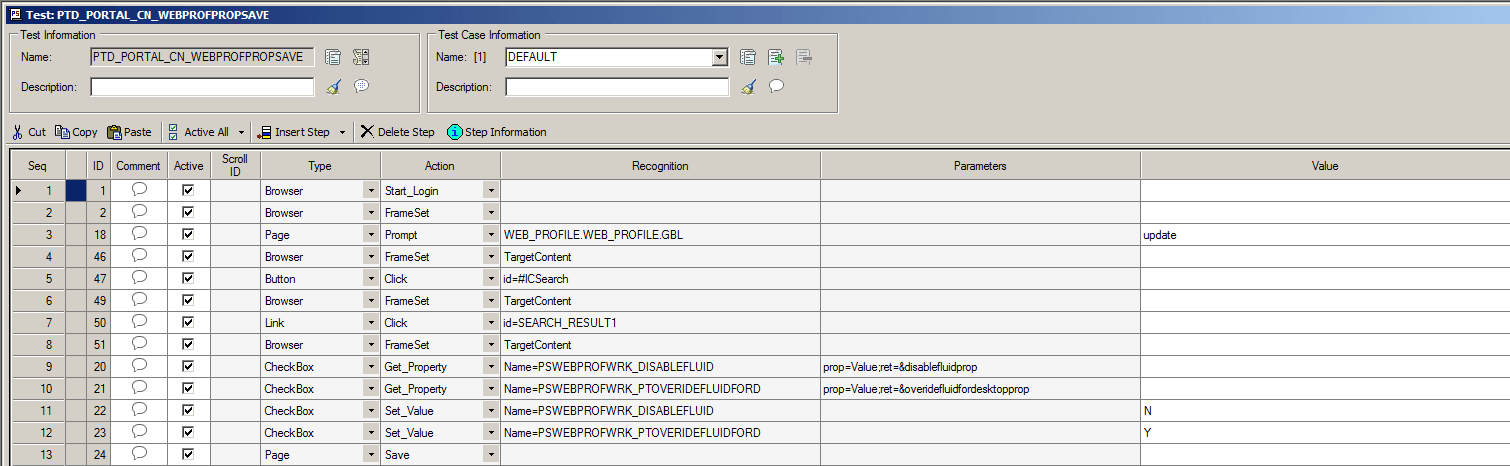Open comment bubble for step Seq 10
Screen dimensions: 1510x466
139,388
